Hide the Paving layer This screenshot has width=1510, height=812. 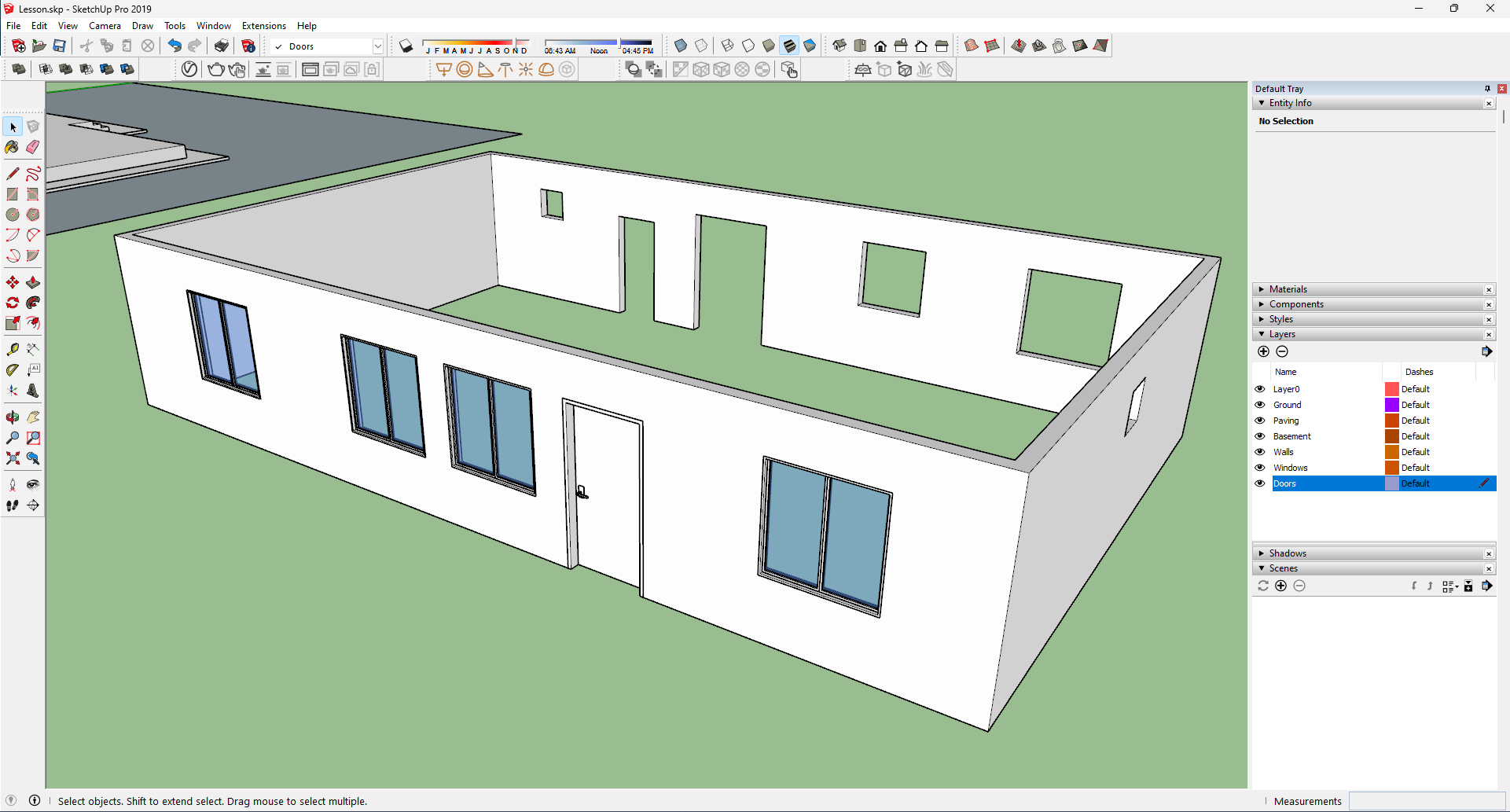1260,421
